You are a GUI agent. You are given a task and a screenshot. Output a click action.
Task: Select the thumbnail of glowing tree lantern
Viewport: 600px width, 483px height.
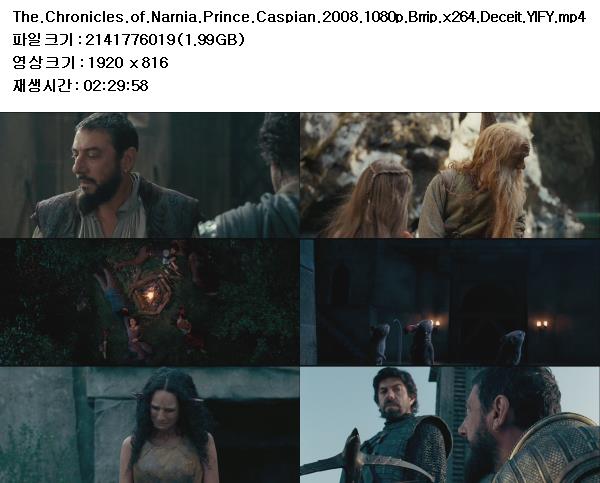pos(150,302)
